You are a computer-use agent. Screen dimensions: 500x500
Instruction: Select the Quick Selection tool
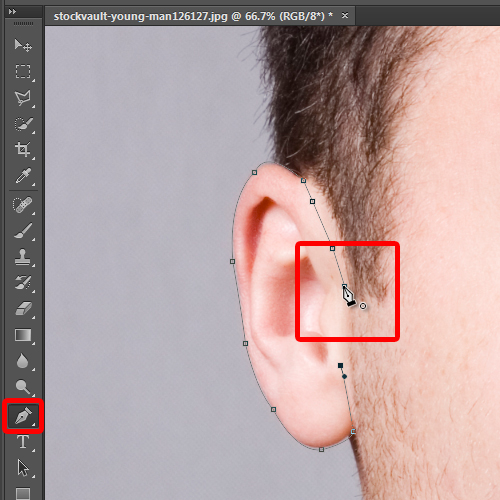pyautogui.click(x=23, y=124)
